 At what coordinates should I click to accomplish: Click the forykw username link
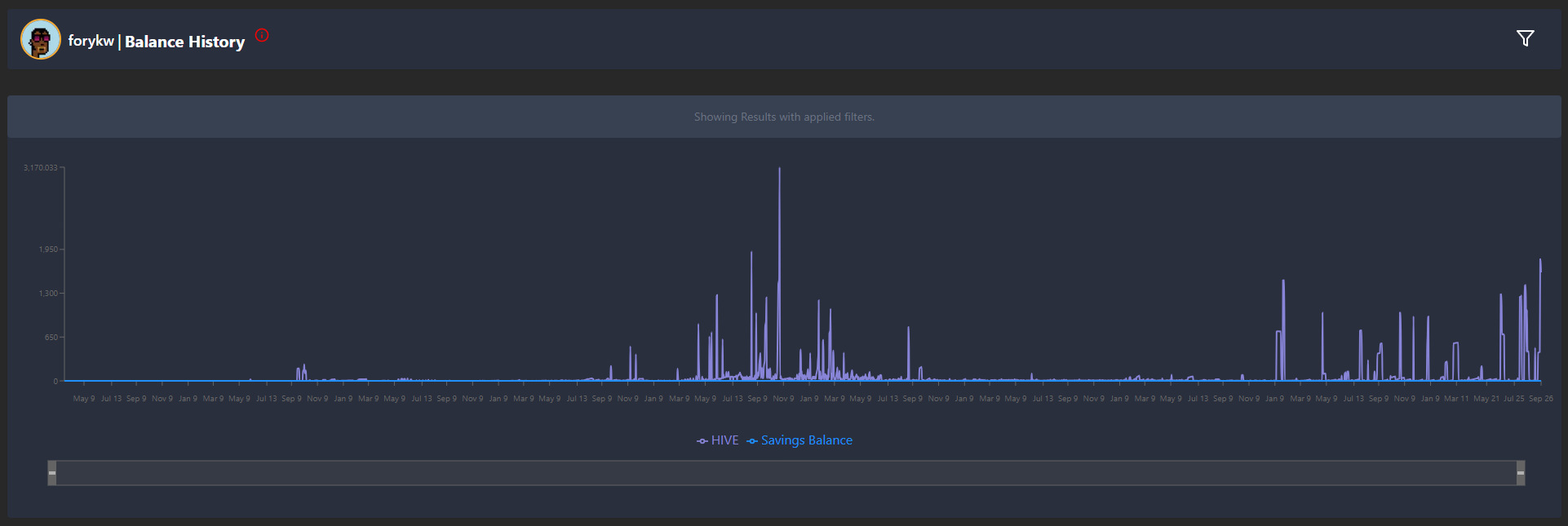(x=91, y=41)
